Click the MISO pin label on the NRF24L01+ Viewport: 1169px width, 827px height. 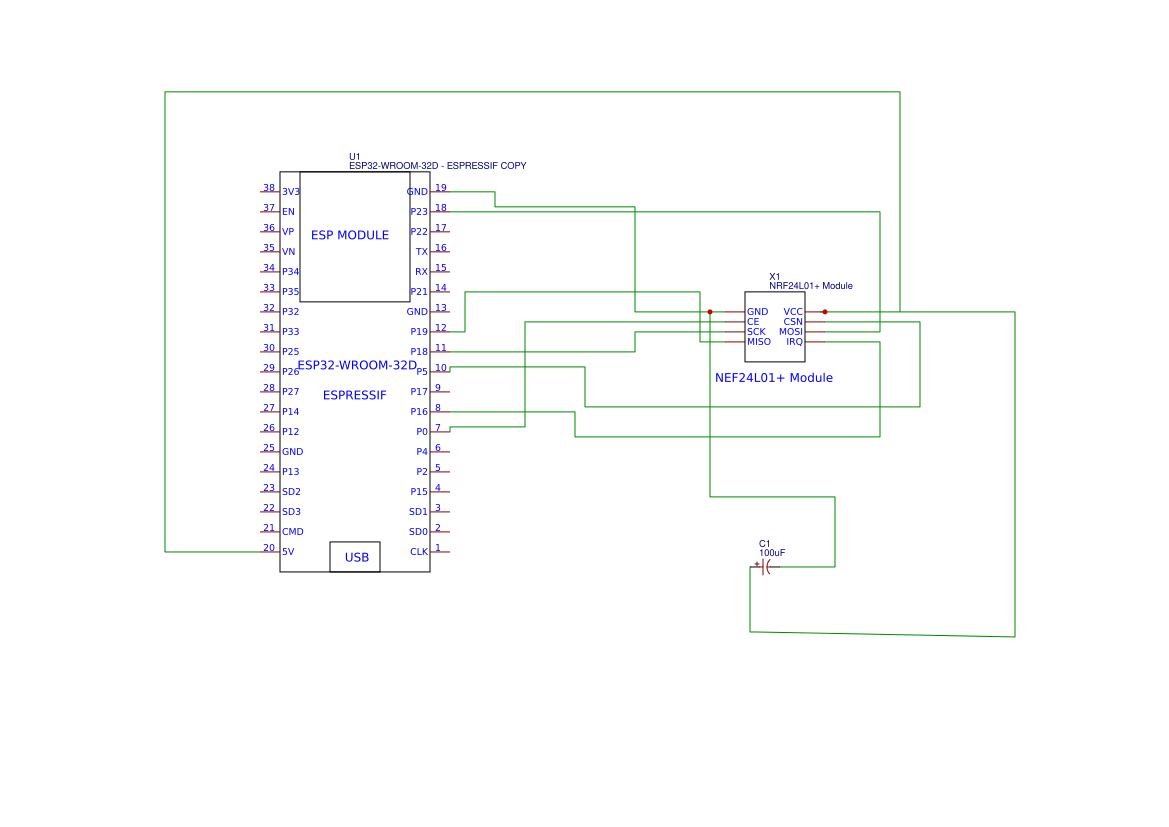(x=759, y=342)
